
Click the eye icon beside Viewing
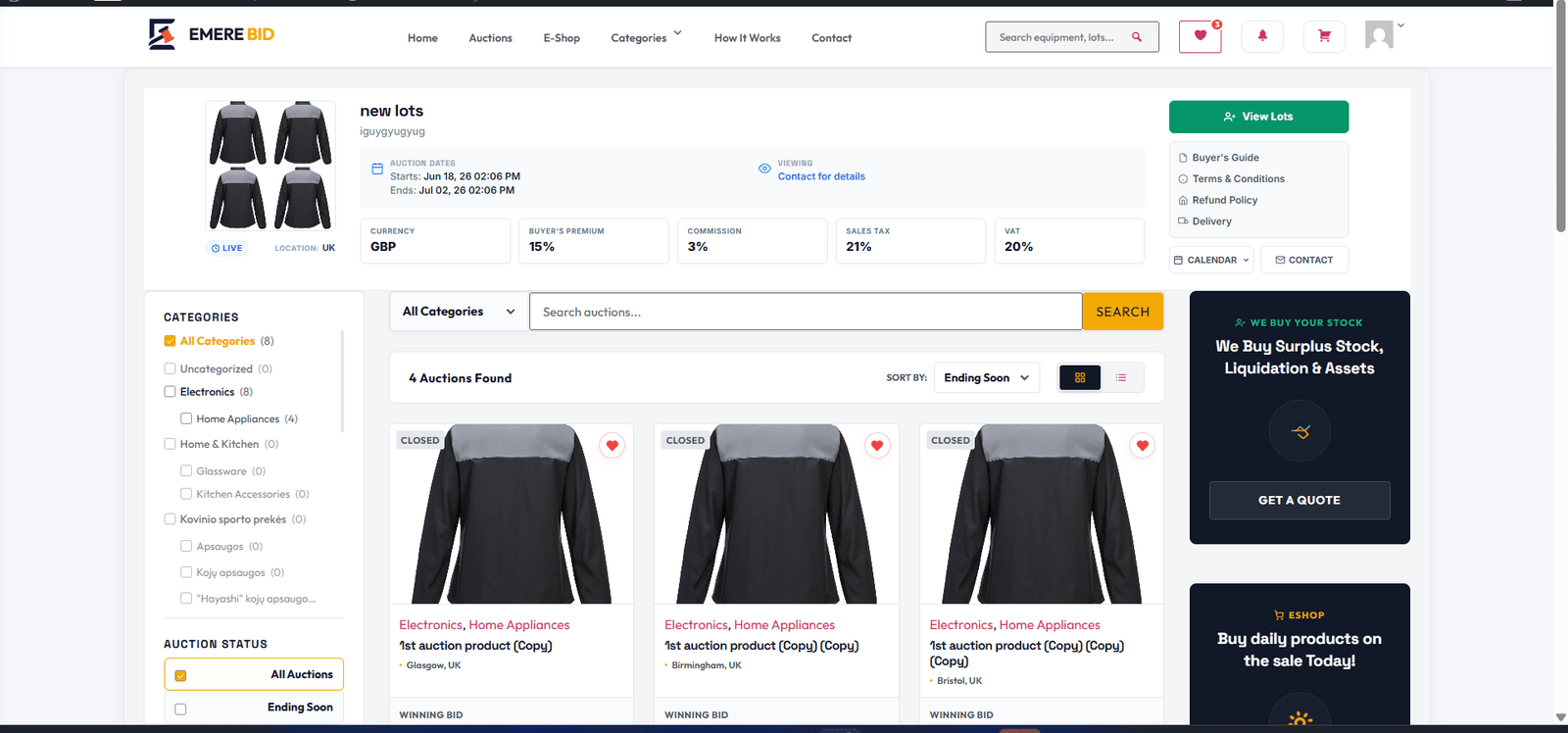pyautogui.click(x=764, y=169)
